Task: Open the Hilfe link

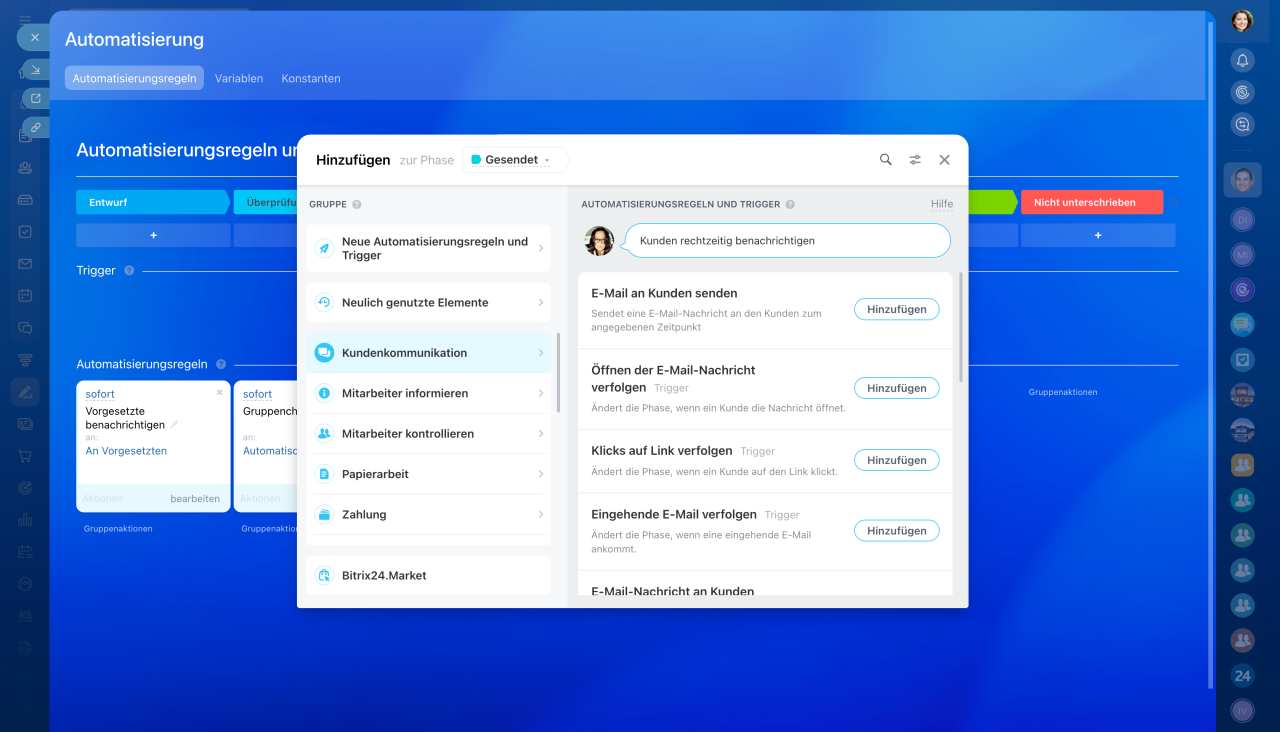Action: pos(941,204)
